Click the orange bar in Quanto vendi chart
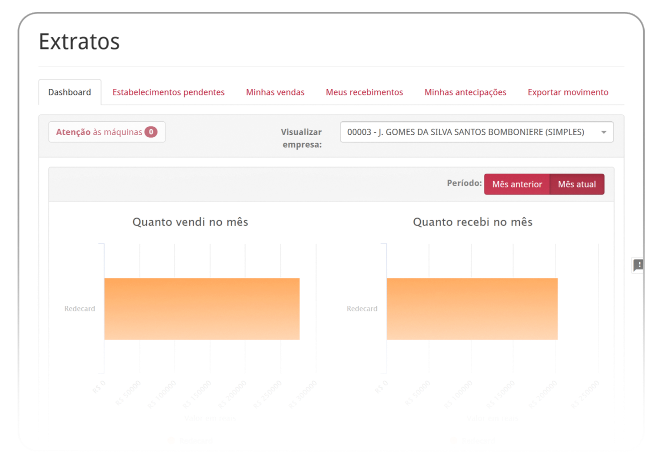This screenshot has height=464, width=662. [x=202, y=308]
